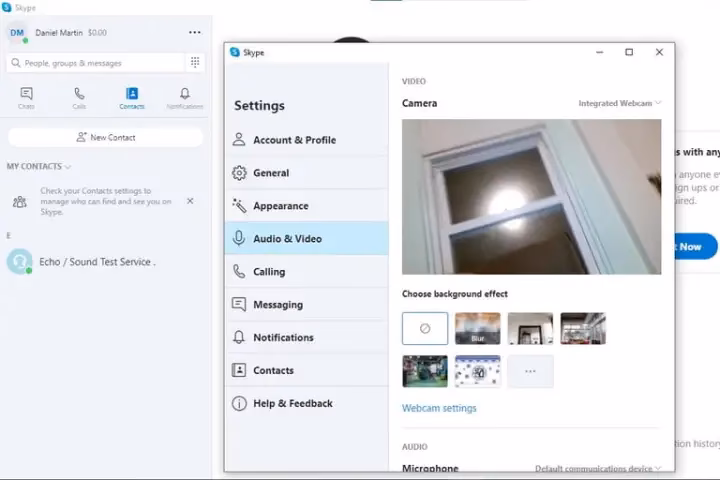Click the People, groups & messages search field
This screenshot has width=720, height=480.
tap(96, 63)
